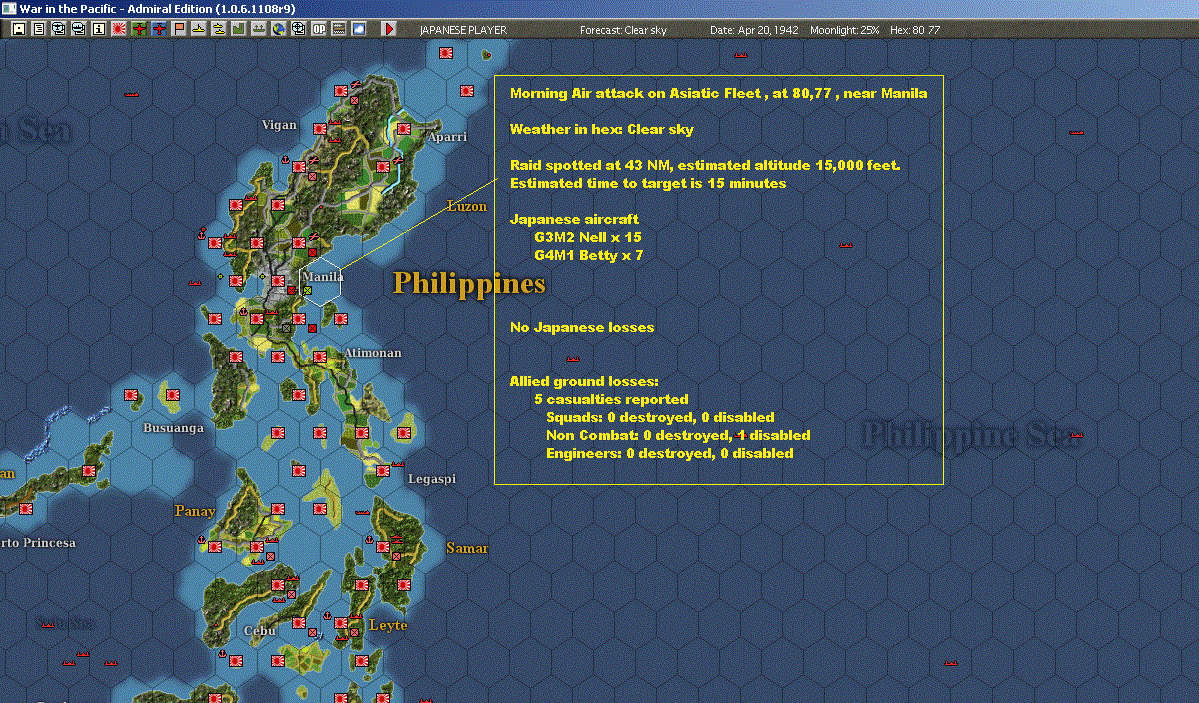Click the single yellow ship toolbar icon
This screenshot has width=1199, height=703.
click(x=199, y=29)
